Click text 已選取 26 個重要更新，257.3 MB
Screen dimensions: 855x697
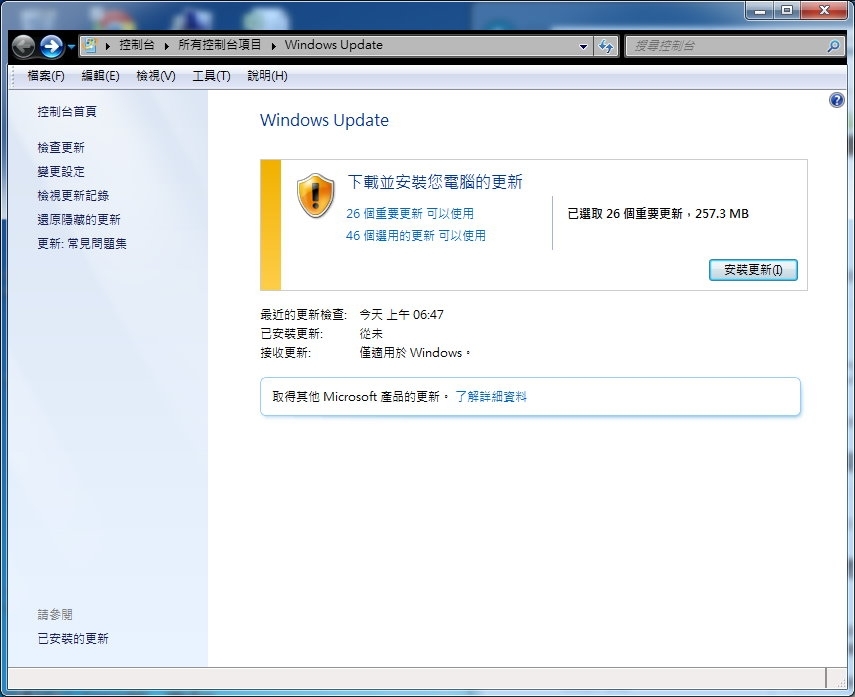[x=658, y=214]
